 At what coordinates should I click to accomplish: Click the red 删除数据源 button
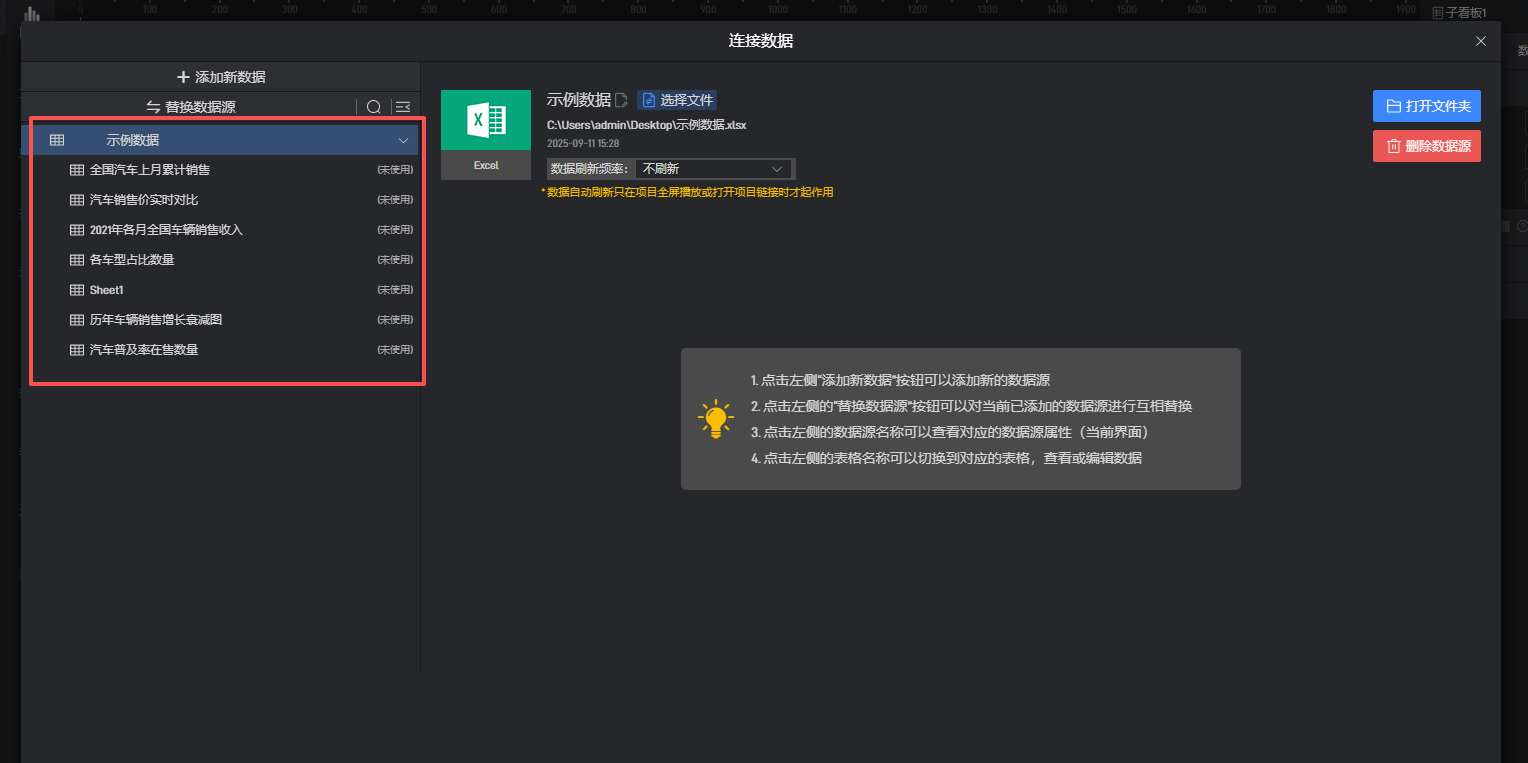[1426, 146]
